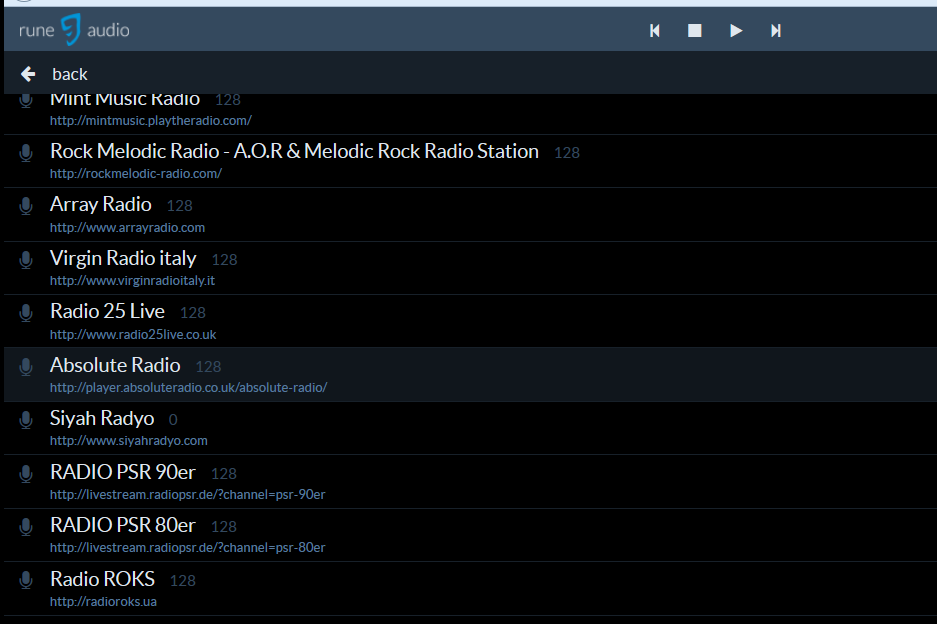Click the 128 bitrate next to Absolute Radio
The width and height of the screenshot is (937, 624).
click(209, 367)
